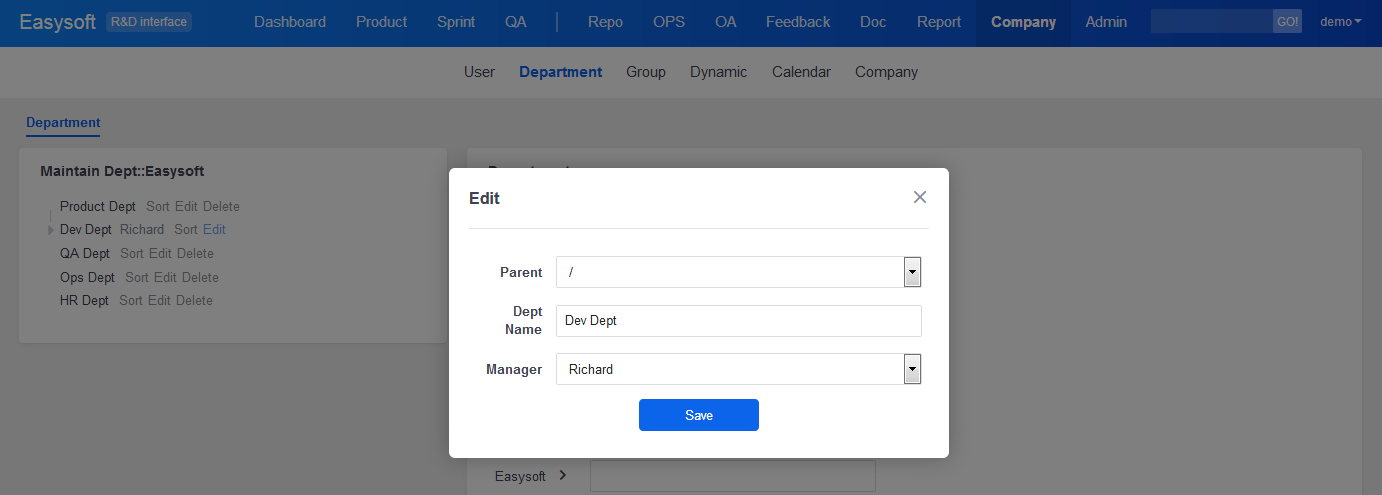
Task: Click the GO! search button
Action: 1287,21
